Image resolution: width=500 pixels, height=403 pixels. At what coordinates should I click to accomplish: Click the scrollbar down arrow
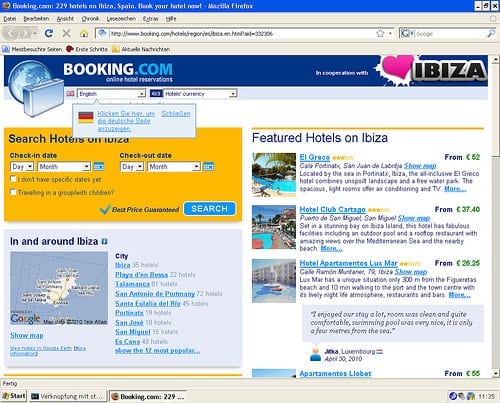(496, 373)
